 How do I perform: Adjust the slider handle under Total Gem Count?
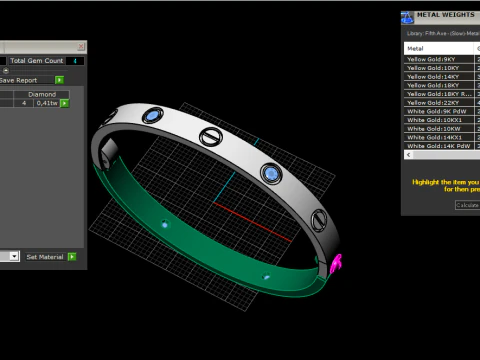click(6, 71)
